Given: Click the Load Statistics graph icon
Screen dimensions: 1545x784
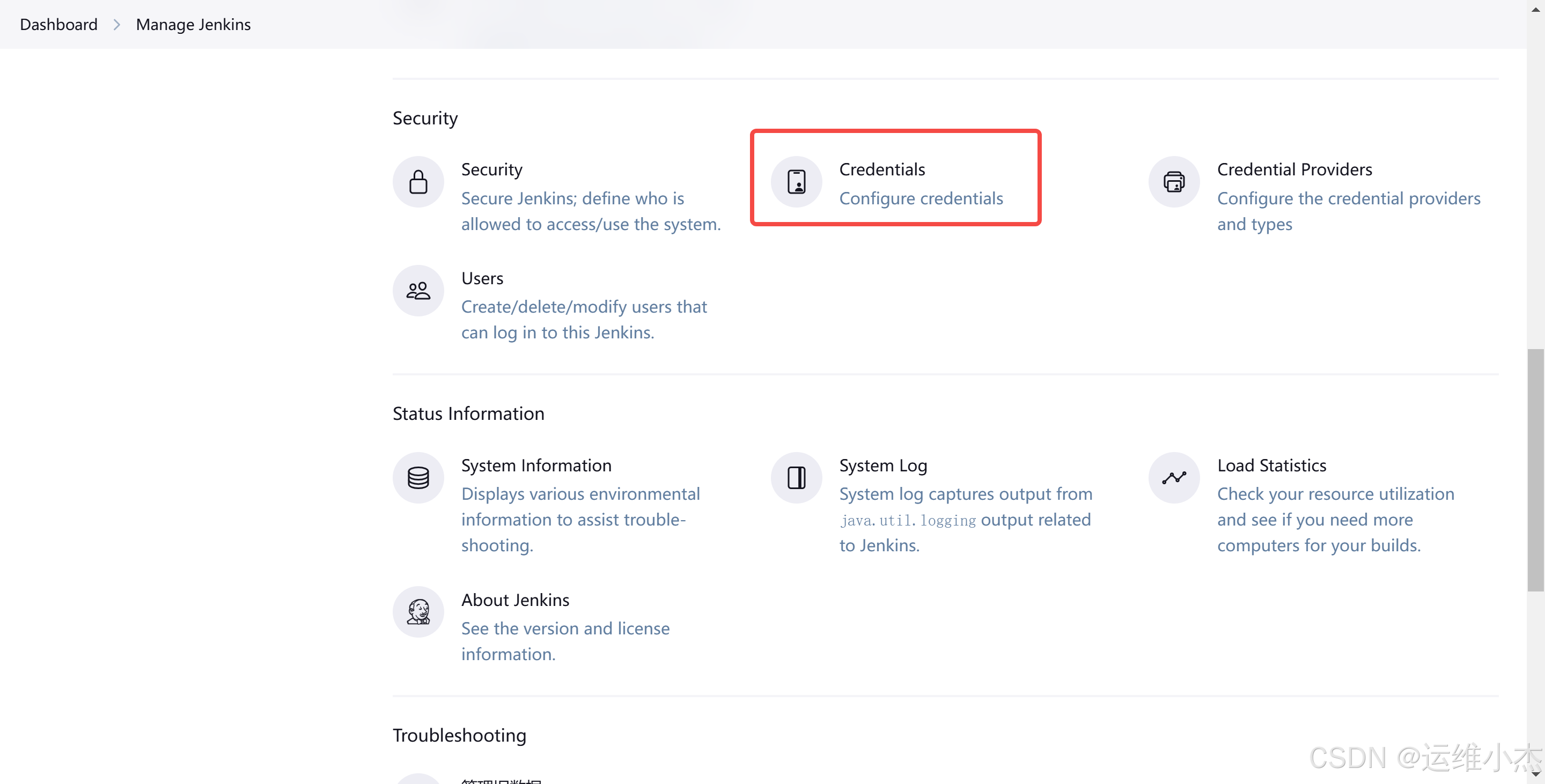Looking at the screenshot, I should click(1174, 478).
